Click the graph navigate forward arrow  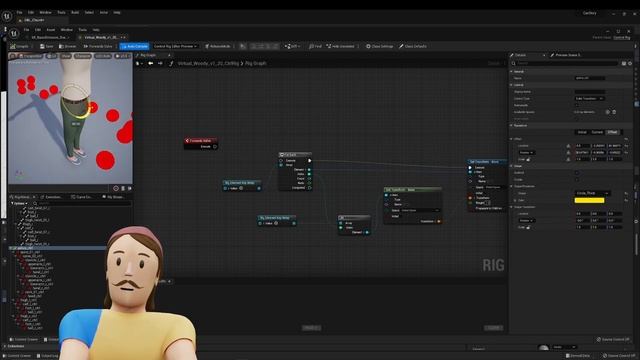[x=160, y=63]
